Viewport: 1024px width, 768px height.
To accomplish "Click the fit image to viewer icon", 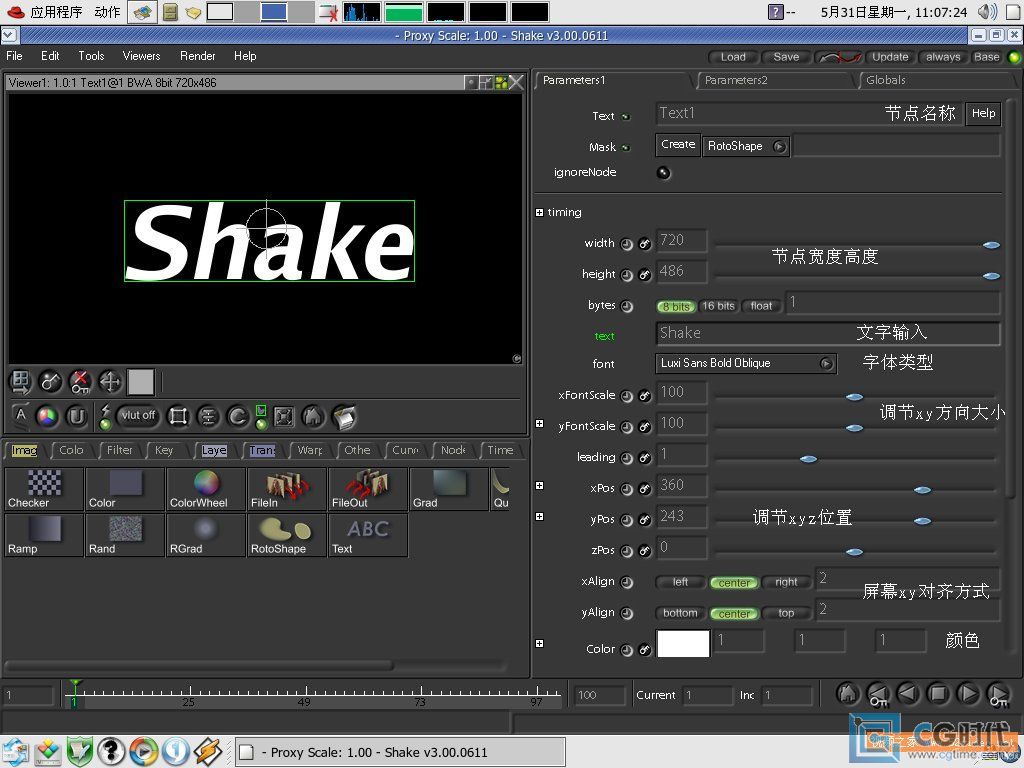I will click(x=283, y=417).
